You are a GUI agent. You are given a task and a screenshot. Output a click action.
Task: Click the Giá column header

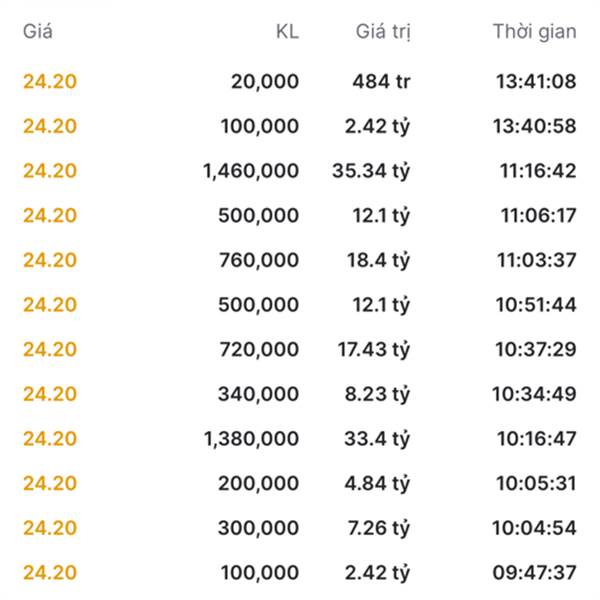38,31
